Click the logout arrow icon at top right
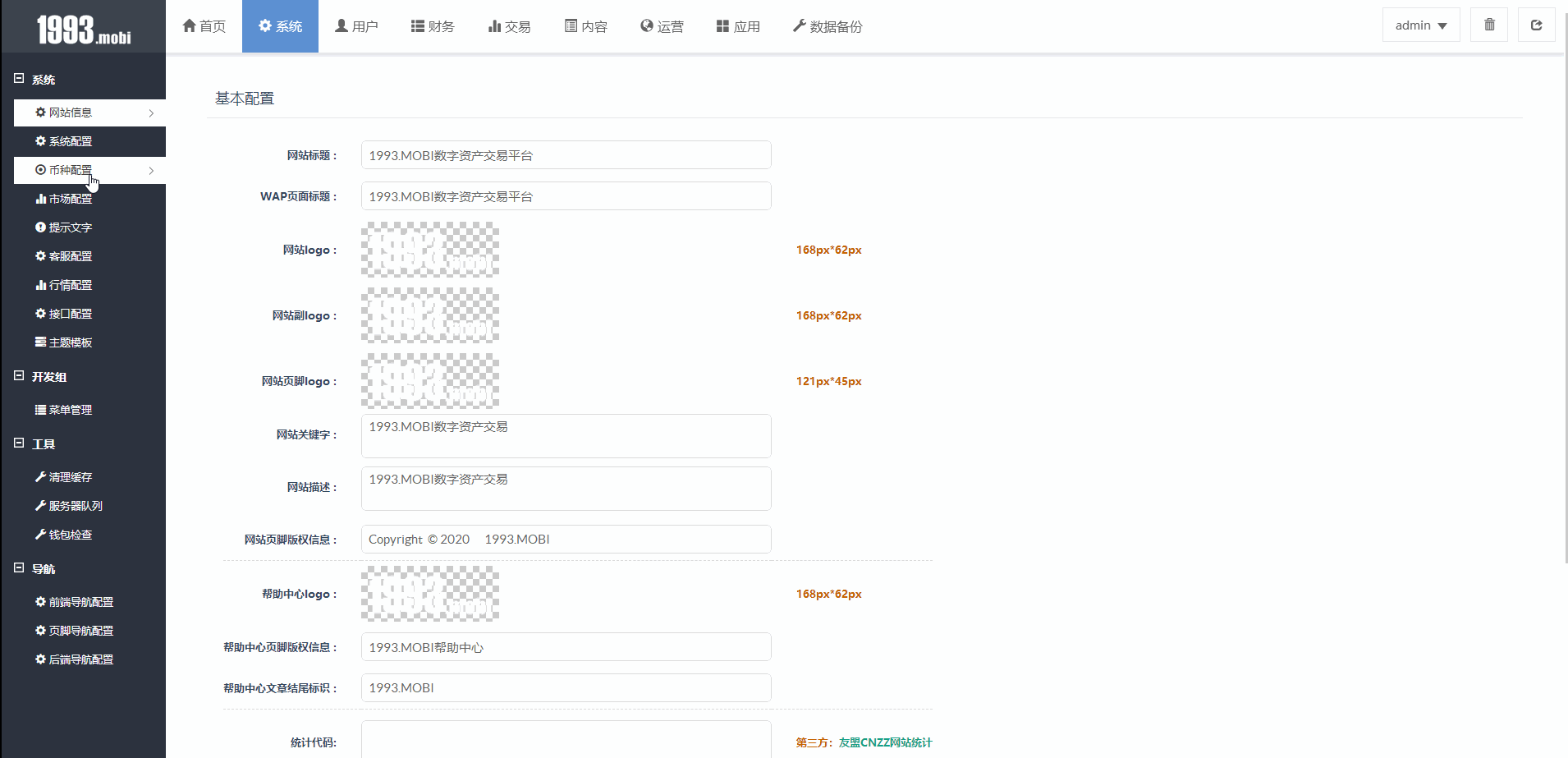The height and width of the screenshot is (758, 1568). tap(1536, 25)
